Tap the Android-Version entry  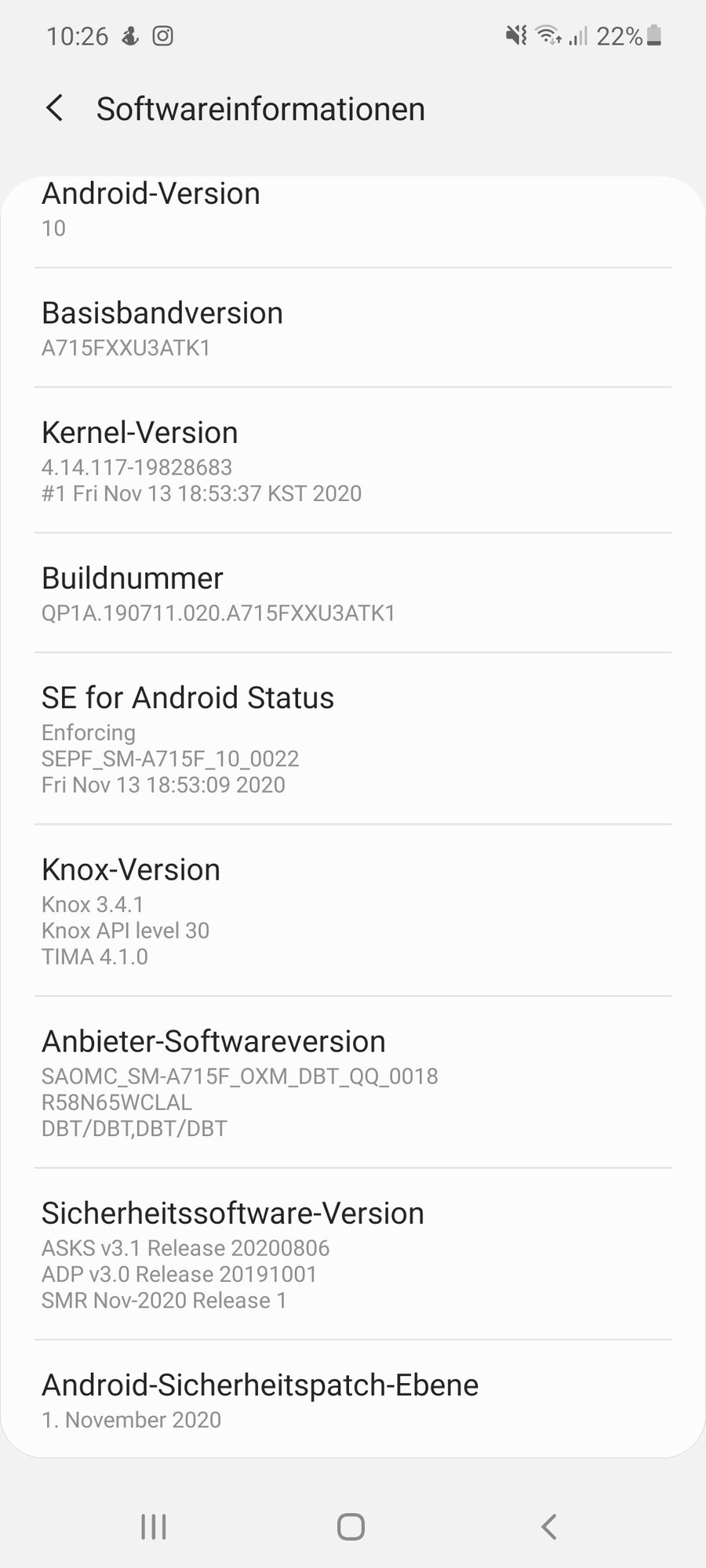[x=353, y=210]
